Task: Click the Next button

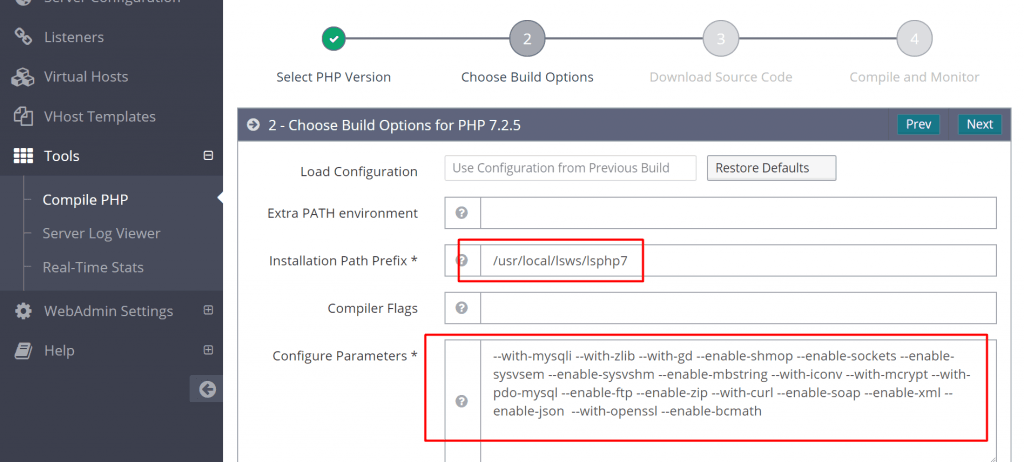Action: tap(980, 124)
